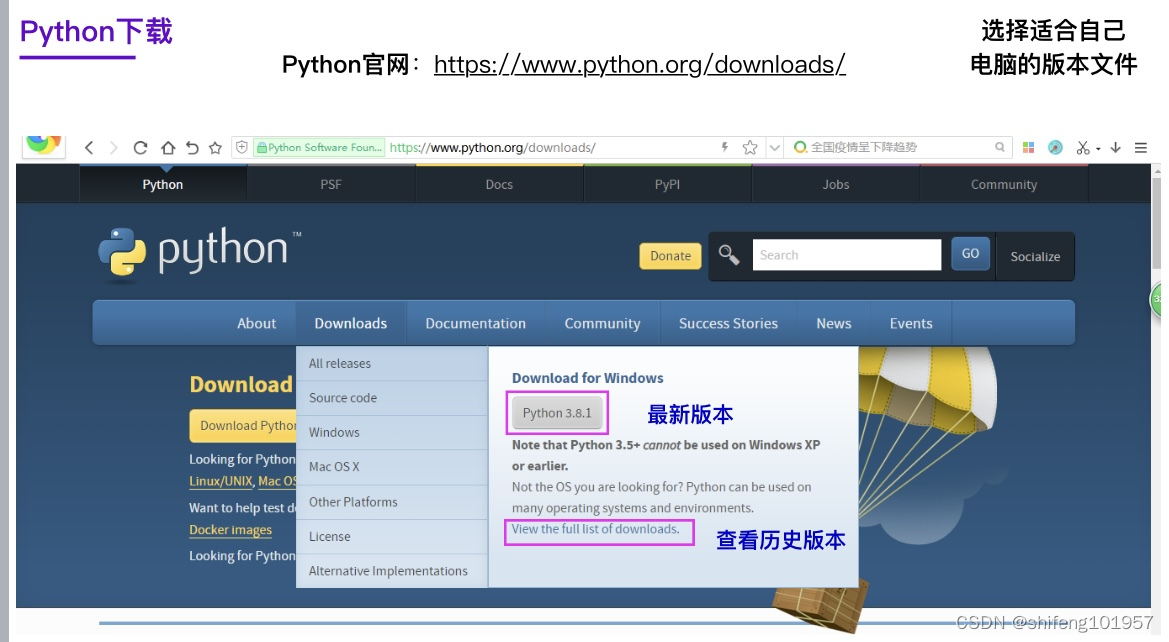The image size is (1169, 642).
Task: Click the yellow Donate button
Action: (x=670, y=256)
